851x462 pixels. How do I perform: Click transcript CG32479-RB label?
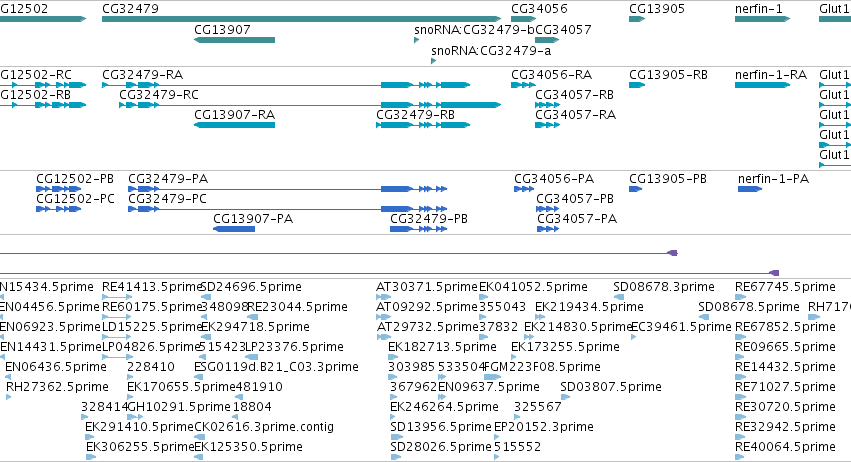(416, 115)
